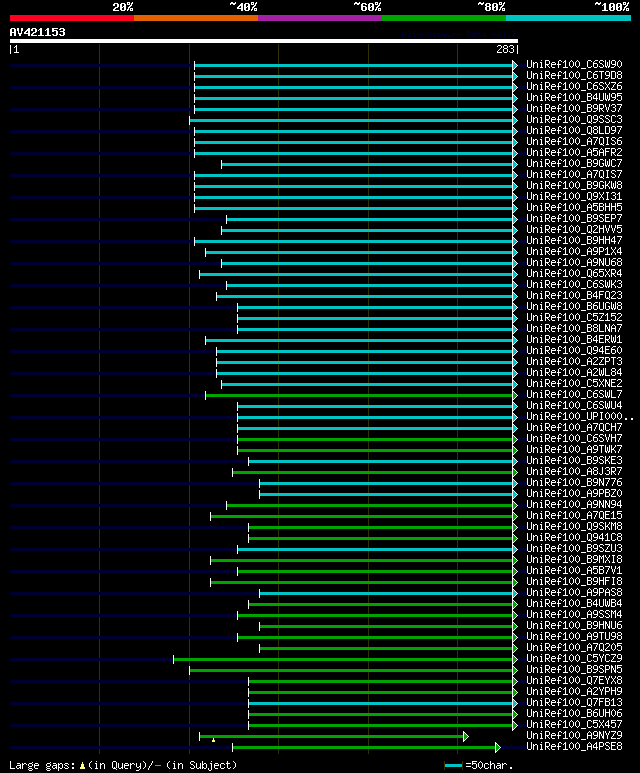Click the cyan arrowhead next to UniRef100_B9RV37

tap(515, 109)
